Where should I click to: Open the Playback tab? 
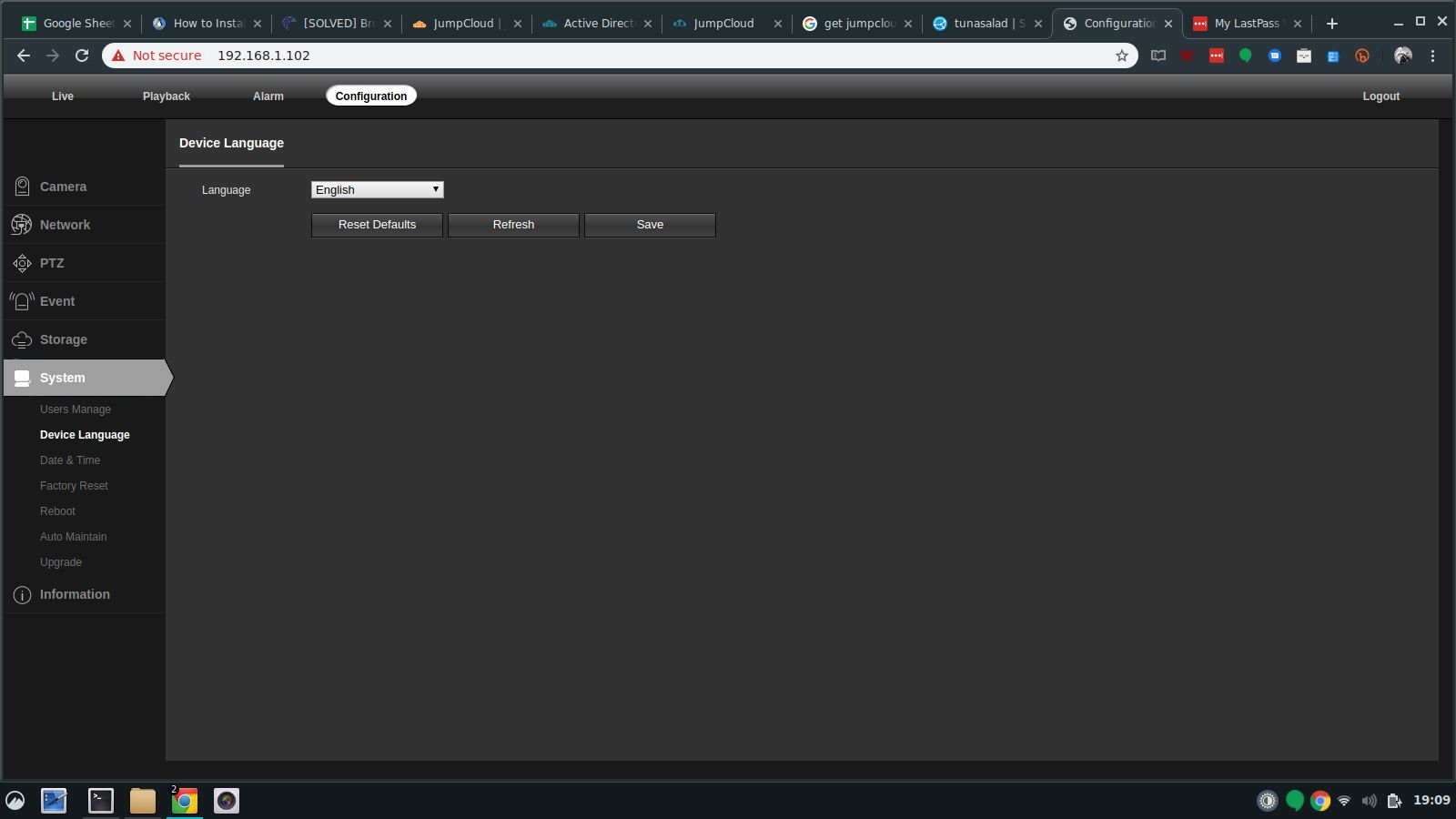(x=167, y=96)
